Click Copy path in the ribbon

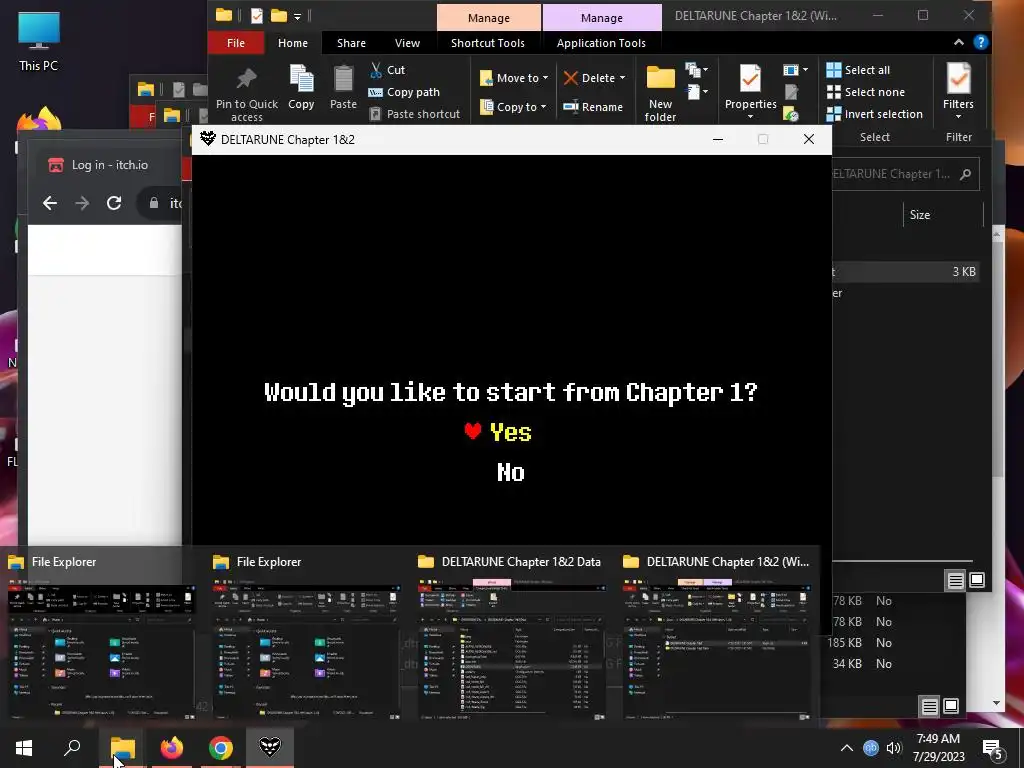pyautogui.click(x=404, y=92)
